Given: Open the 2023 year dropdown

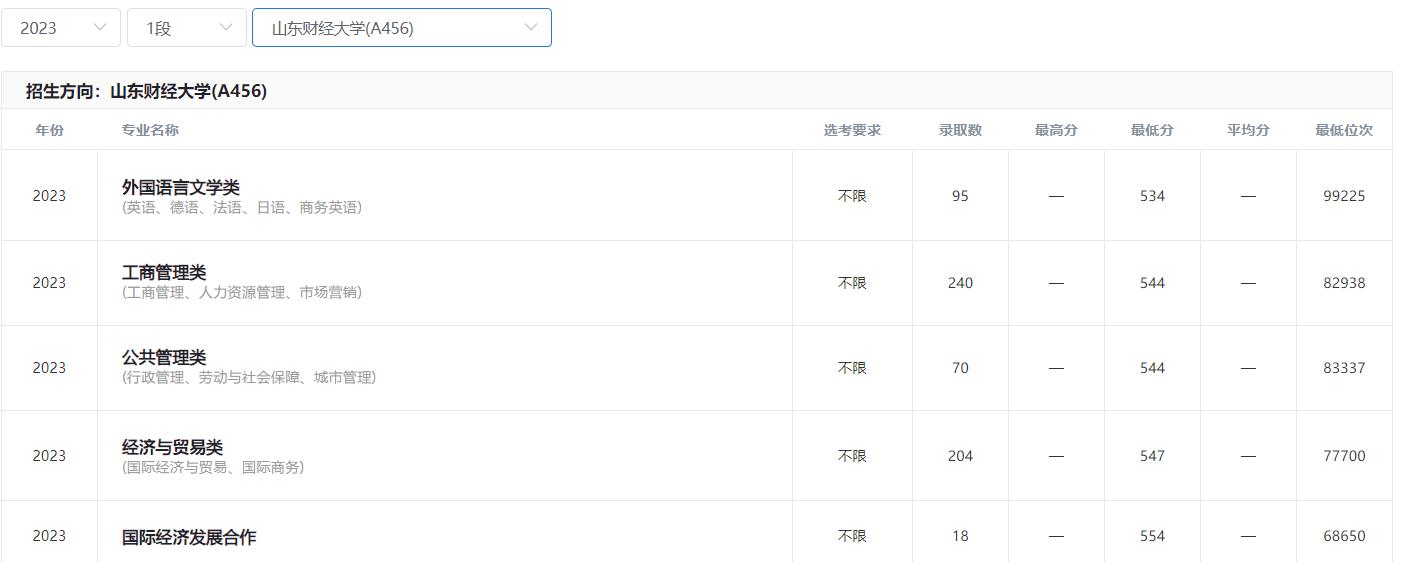Looking at the screenshot, I should point(60,28).
